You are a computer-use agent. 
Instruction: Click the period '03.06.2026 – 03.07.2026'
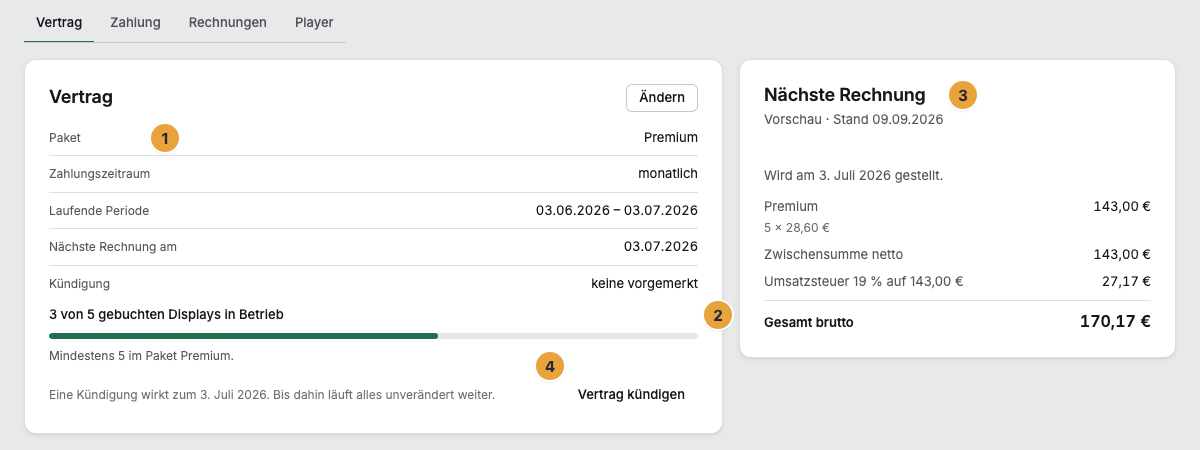click(617, 210)
